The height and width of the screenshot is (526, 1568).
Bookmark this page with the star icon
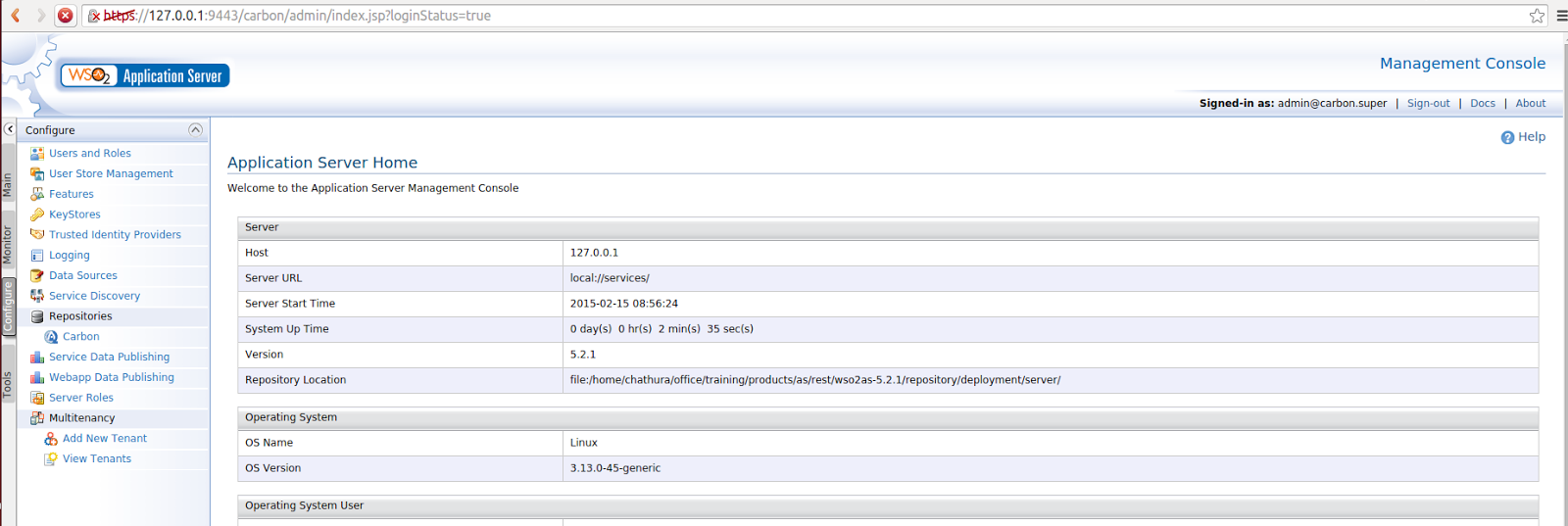pyautogui.click(x=1537, y=16)
